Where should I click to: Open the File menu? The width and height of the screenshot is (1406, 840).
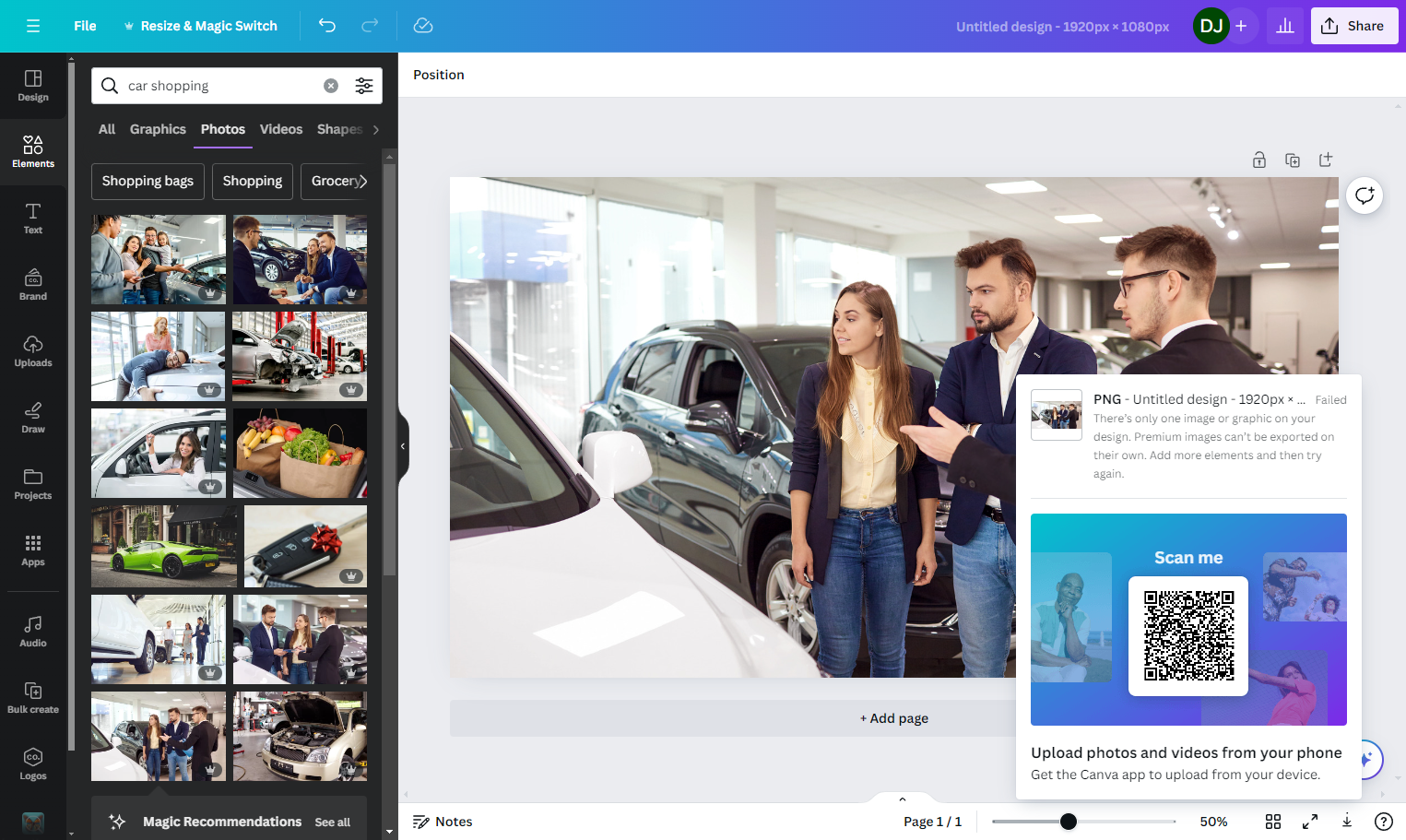[x=85, y=26]
